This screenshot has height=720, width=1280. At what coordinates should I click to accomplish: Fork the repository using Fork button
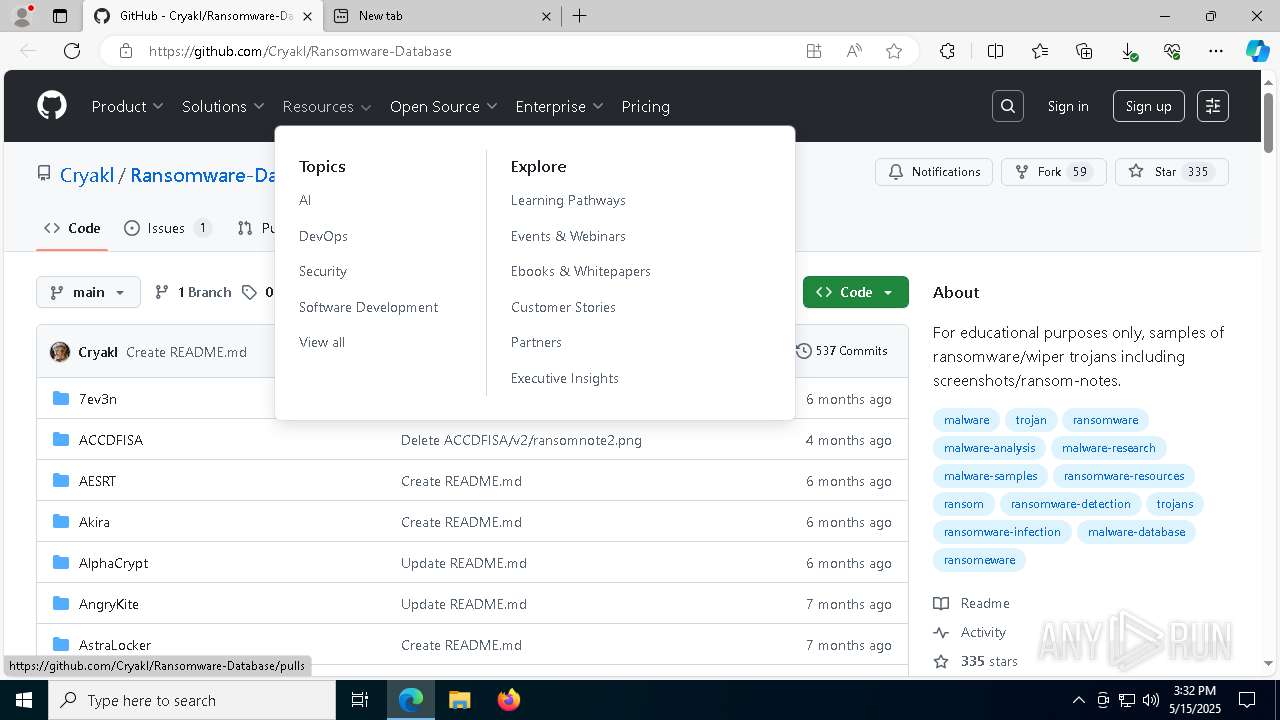point(1053,172)
